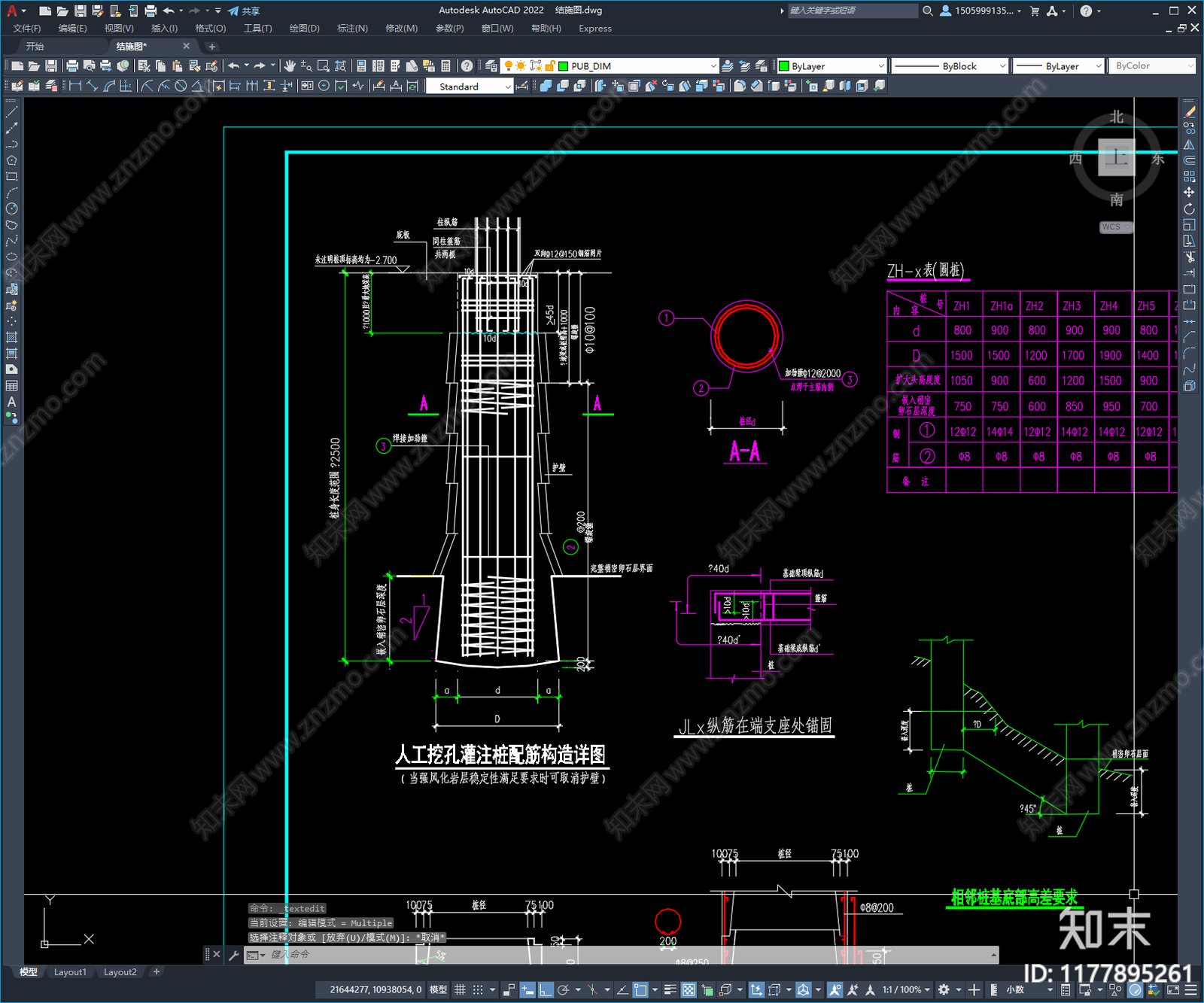1204x1003 pixels.
Task: Open the ByLayer lineweight dropdown
Action: coord(1058,66)
